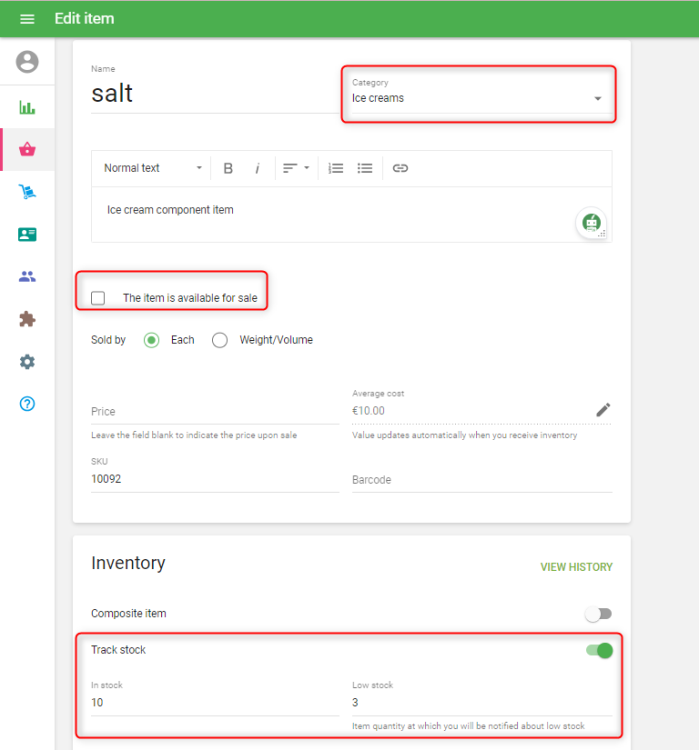Open the user account profile icon
Viewport: 699px width, 750px height.
click(x=27, y=62)
